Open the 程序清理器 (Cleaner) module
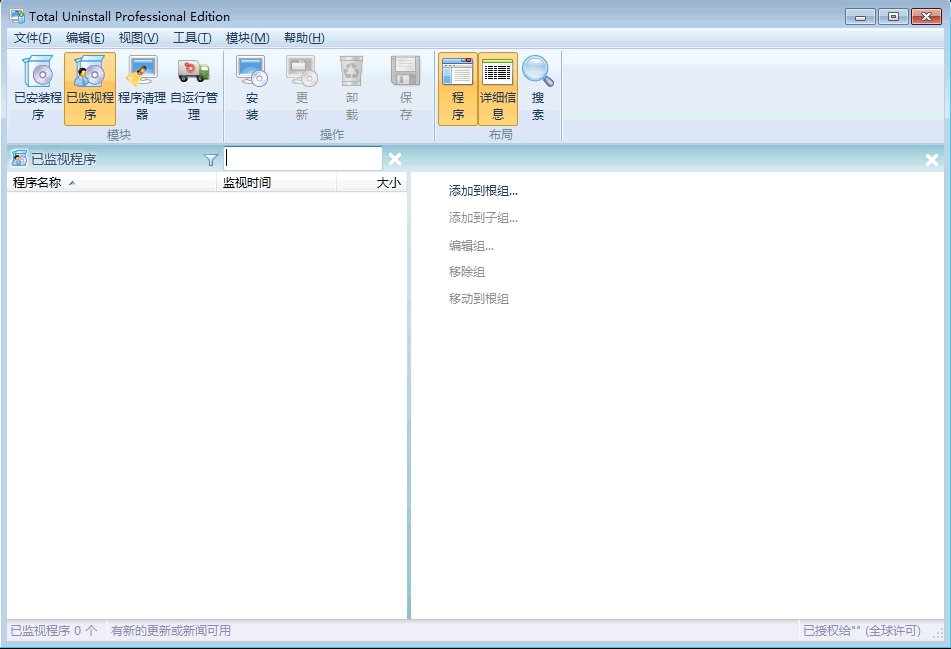 (142, 88)
